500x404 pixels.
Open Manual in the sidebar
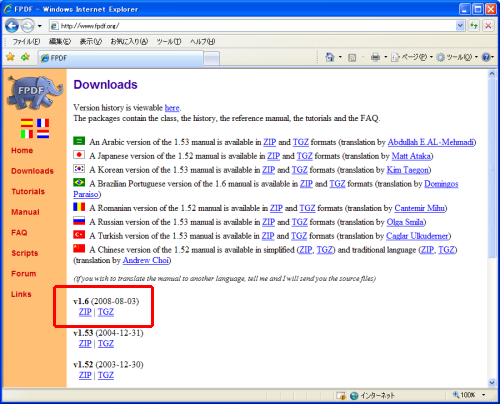(25, 212)
